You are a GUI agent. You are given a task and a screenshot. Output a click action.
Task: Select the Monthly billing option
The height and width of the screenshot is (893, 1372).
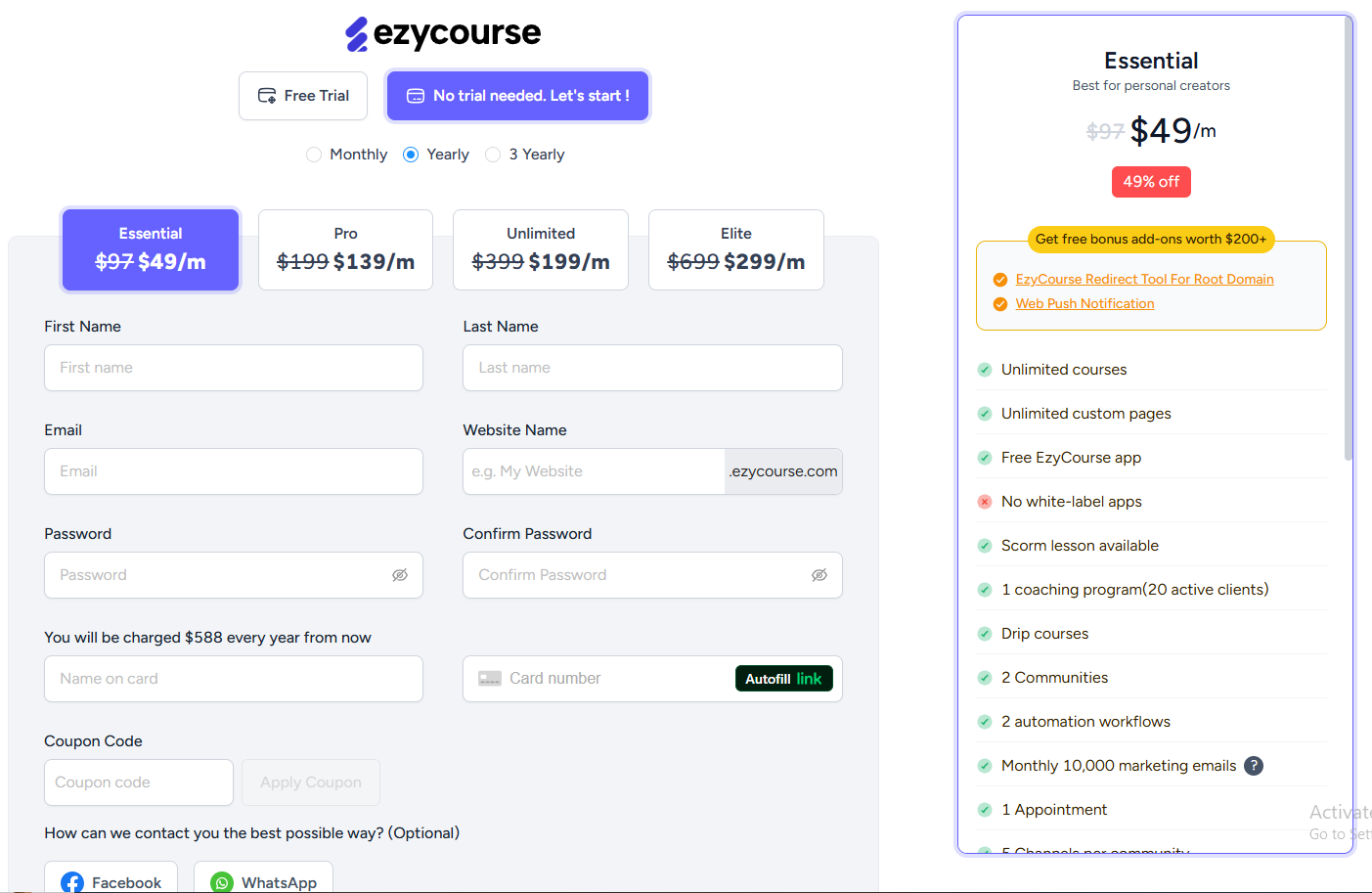tap(314, 155)
